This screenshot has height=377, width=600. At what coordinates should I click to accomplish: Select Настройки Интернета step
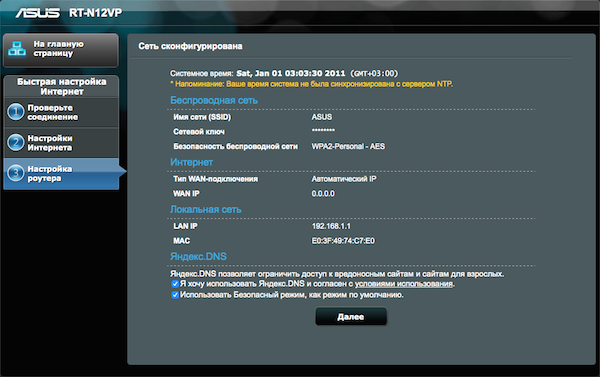click(x=61, y=143)
